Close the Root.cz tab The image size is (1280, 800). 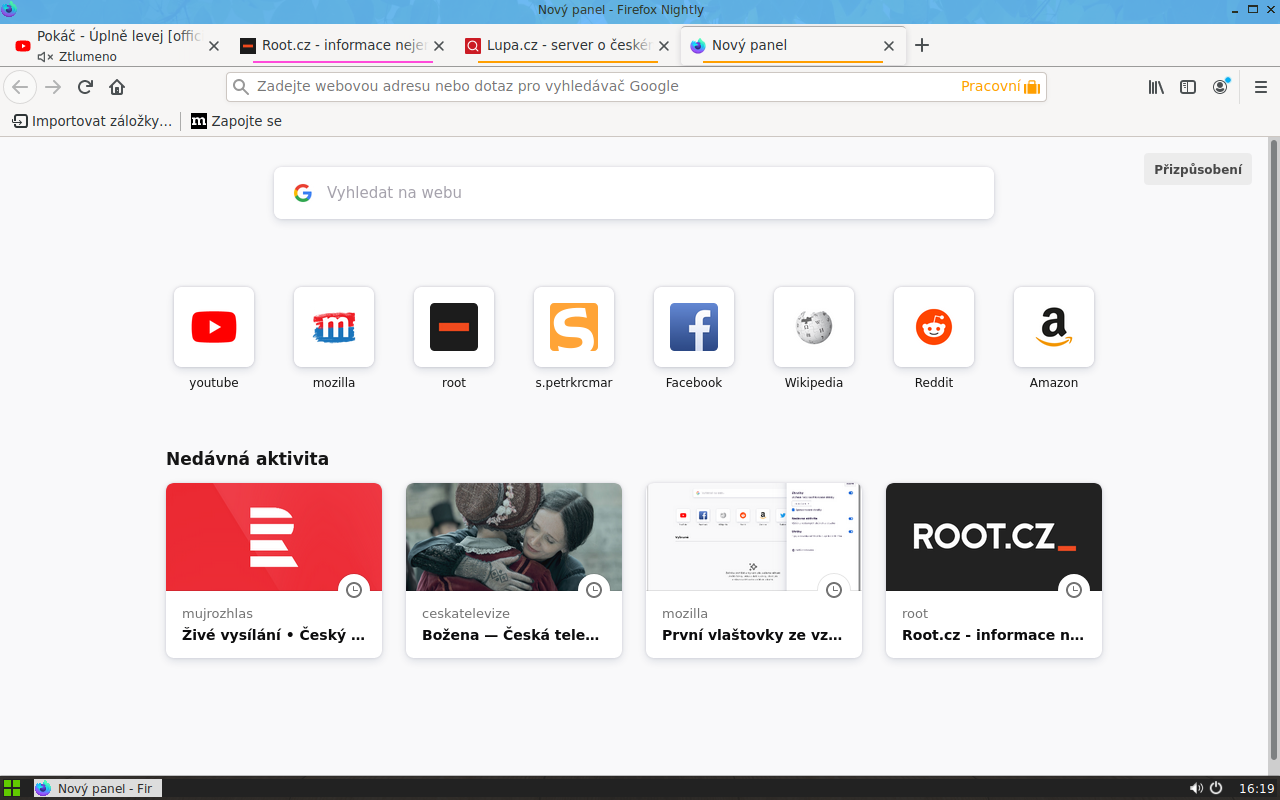click(x=438, y=46)
